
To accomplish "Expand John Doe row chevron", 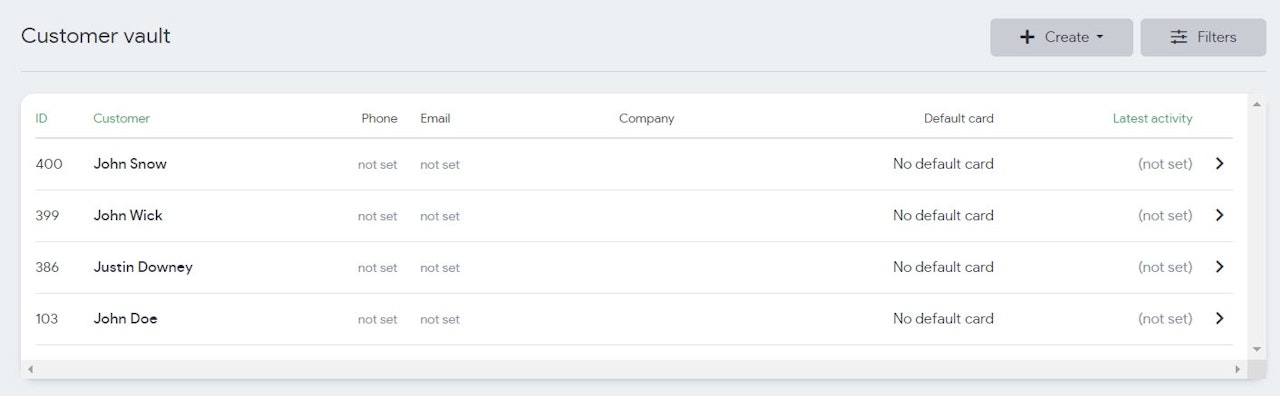I will tap(1219, 318).
